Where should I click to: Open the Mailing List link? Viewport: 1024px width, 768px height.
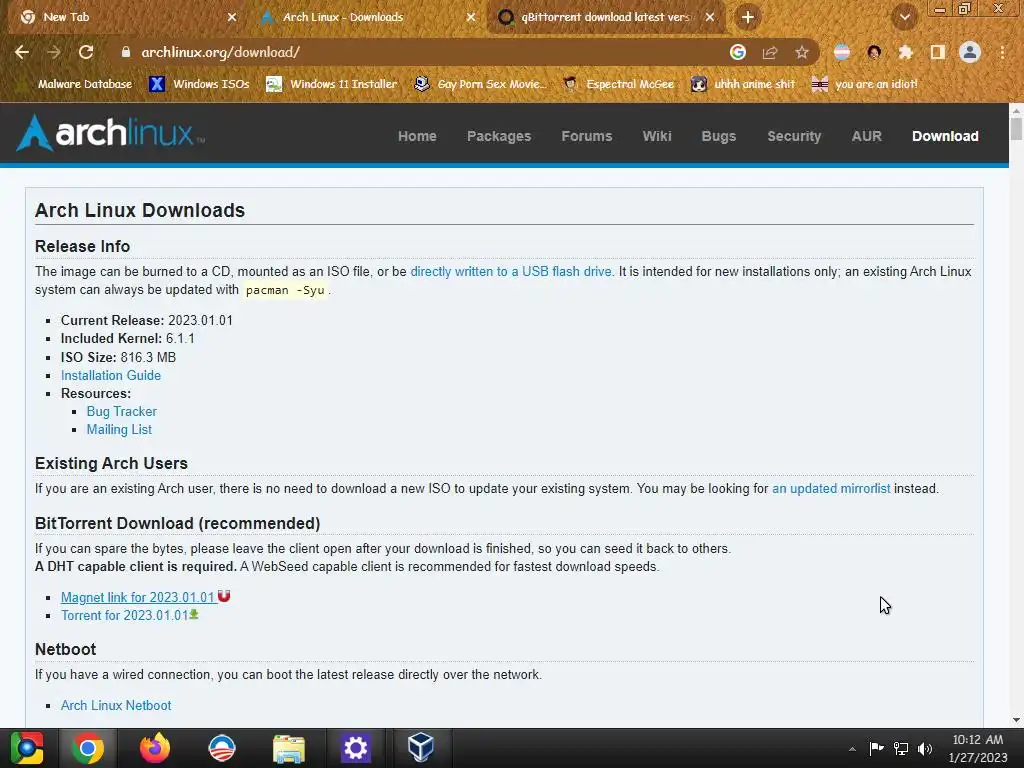click(119, 430)
